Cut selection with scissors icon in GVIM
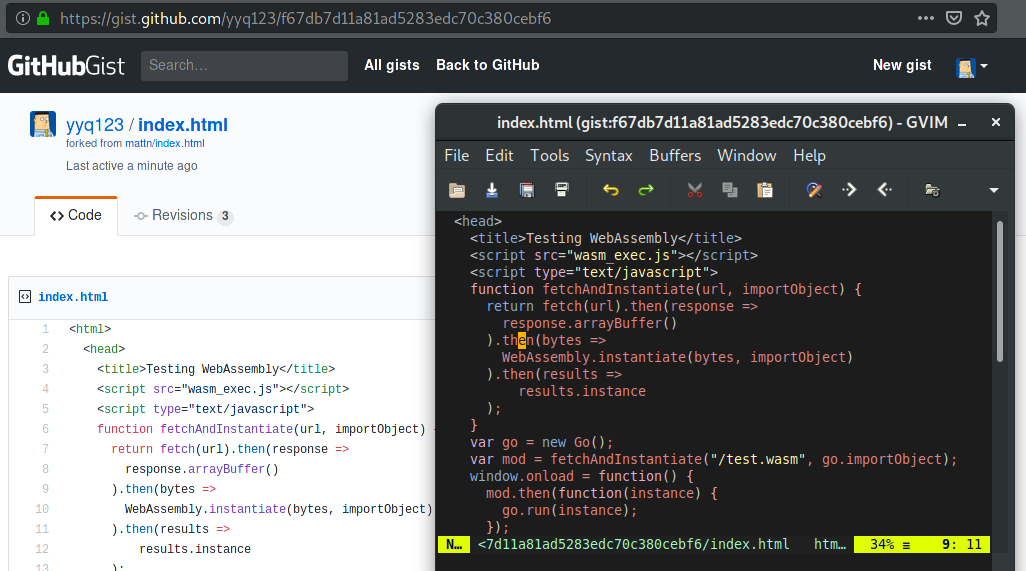Viewport: 1026px width, 571px height. 695,190
